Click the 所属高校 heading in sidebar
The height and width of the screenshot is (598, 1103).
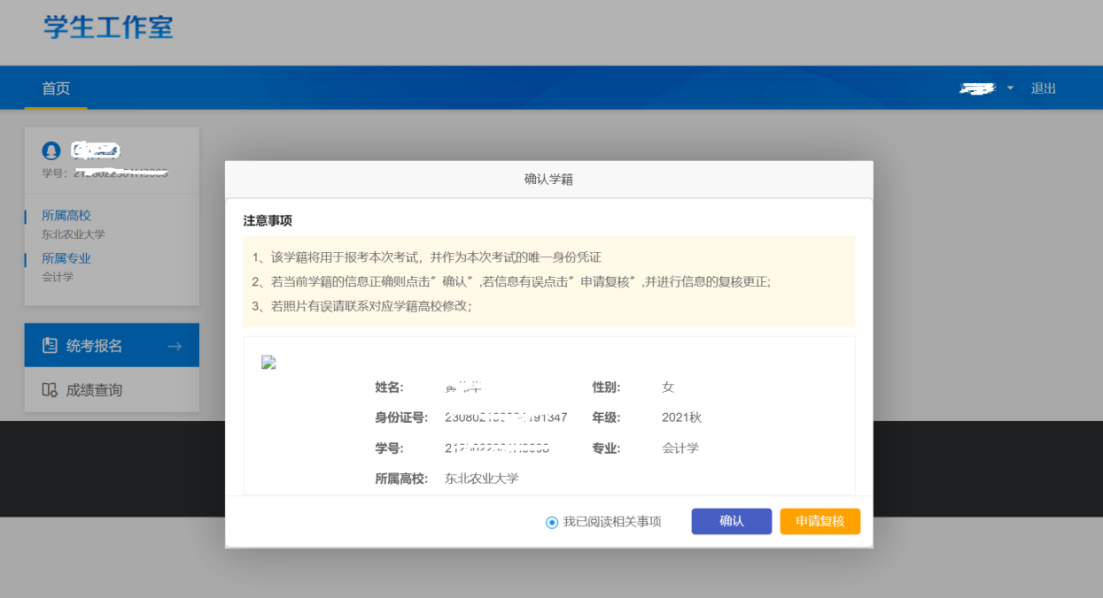[66, 215]
